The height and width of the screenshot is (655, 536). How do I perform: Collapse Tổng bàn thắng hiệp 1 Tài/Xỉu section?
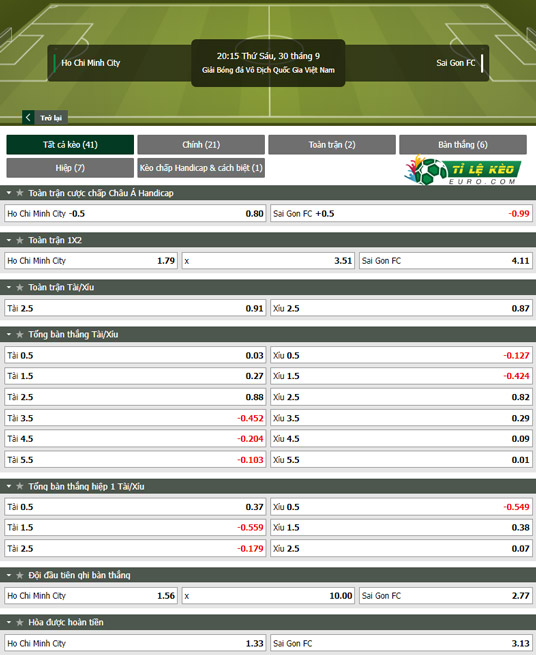tap(9, 486)
